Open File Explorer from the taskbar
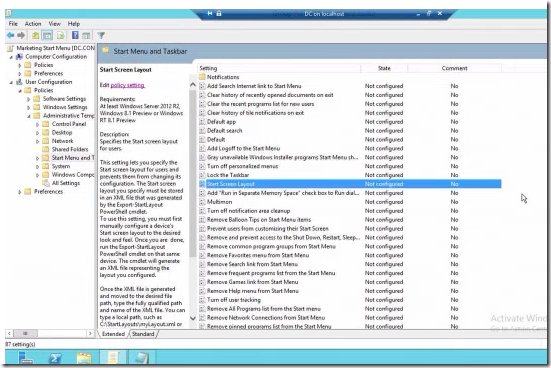Screen dimensions: 551x368 [84, 357]
